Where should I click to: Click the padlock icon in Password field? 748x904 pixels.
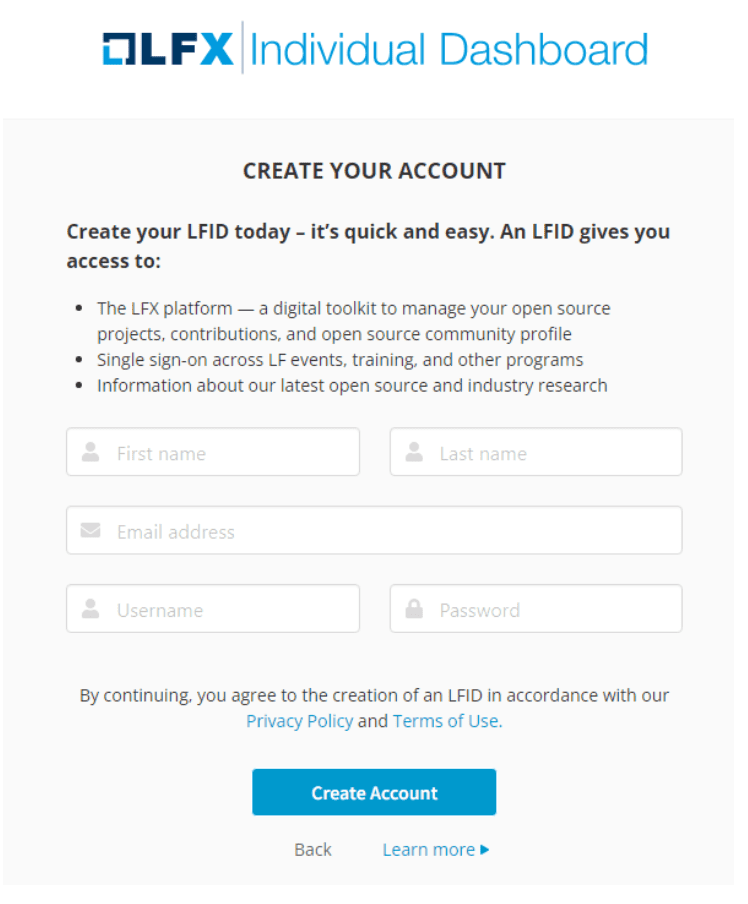pos(412,609)
